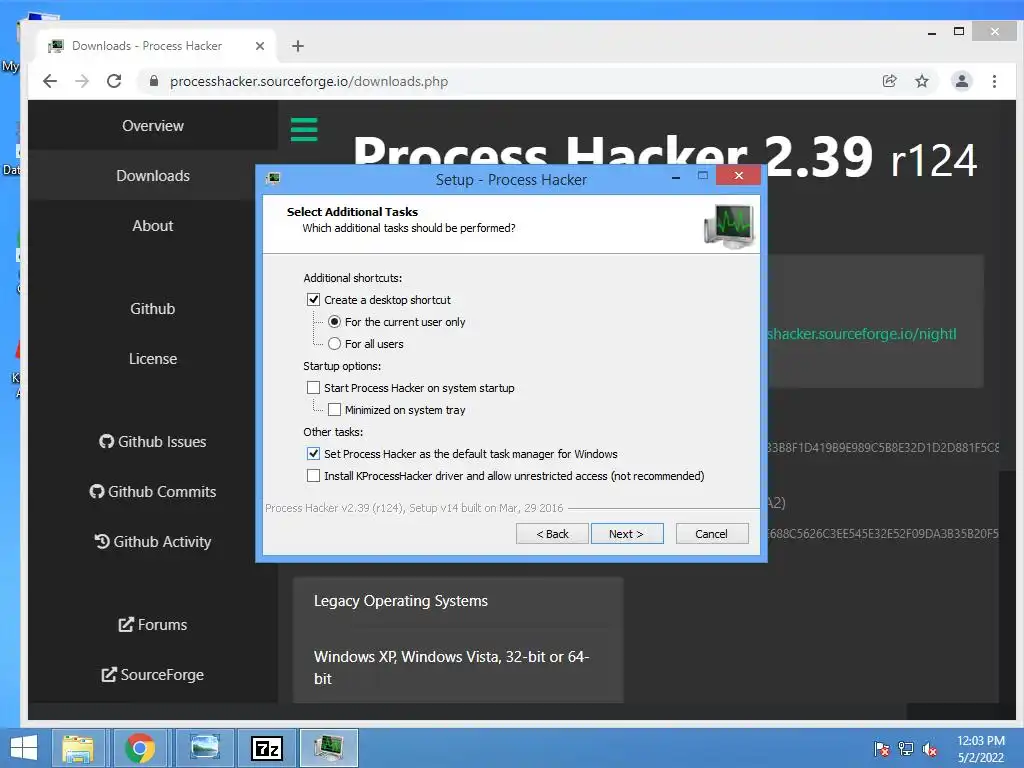Open 7-Zip from taskbar

[267, 748]
